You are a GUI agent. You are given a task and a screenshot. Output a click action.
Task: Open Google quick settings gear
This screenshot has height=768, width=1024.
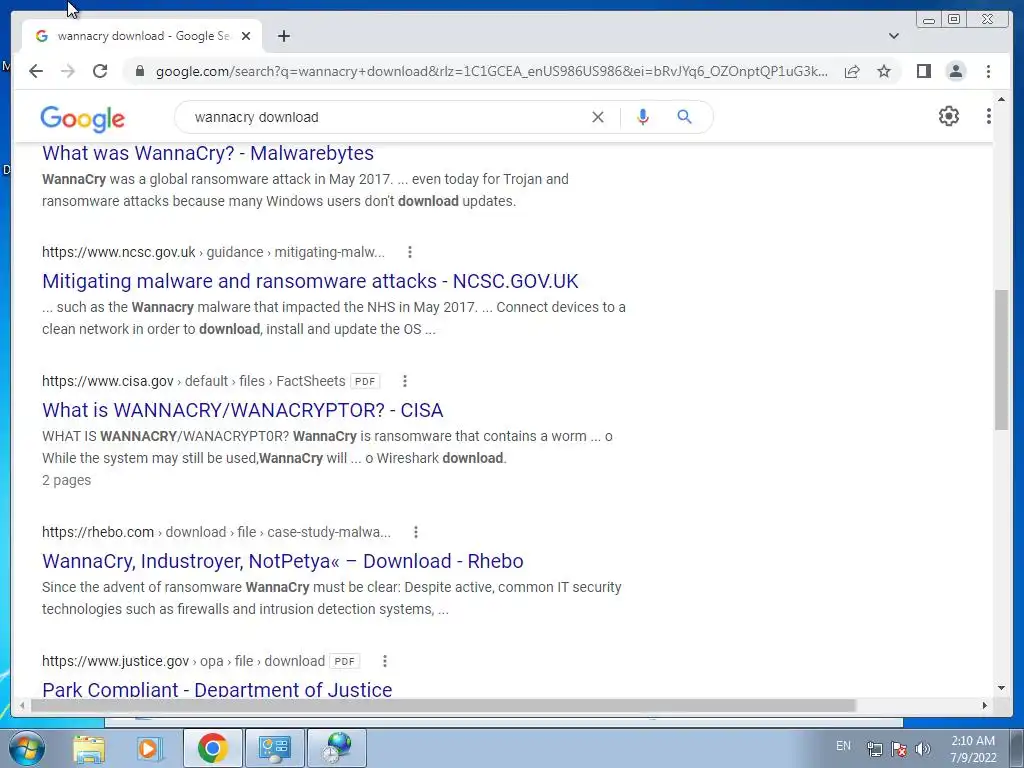tap(948, 116)
